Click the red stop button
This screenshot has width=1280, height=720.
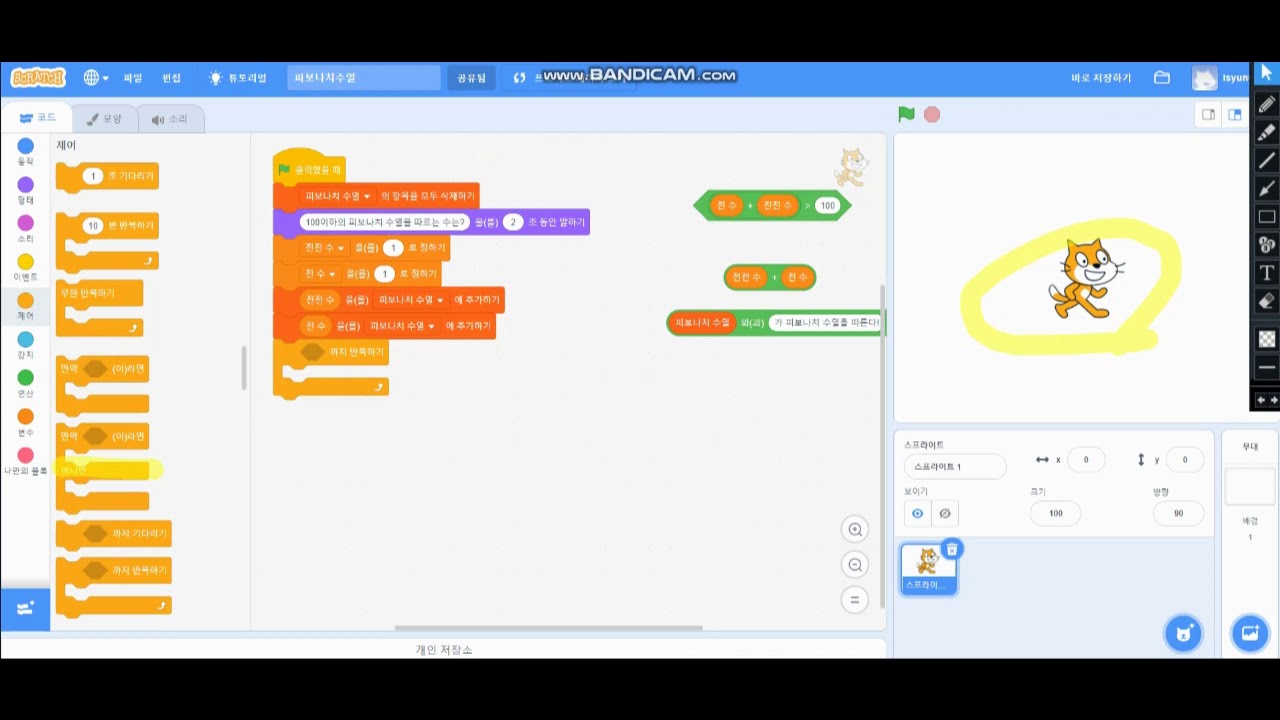932,115
